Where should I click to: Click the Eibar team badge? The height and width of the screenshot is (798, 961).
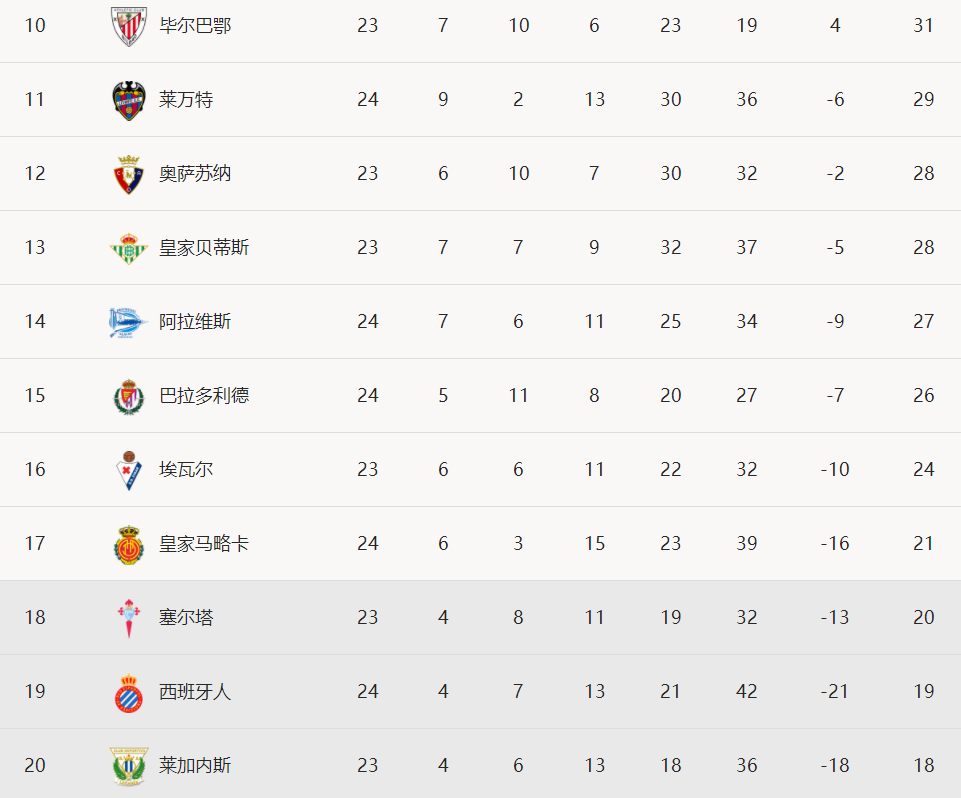pos(129,471)
